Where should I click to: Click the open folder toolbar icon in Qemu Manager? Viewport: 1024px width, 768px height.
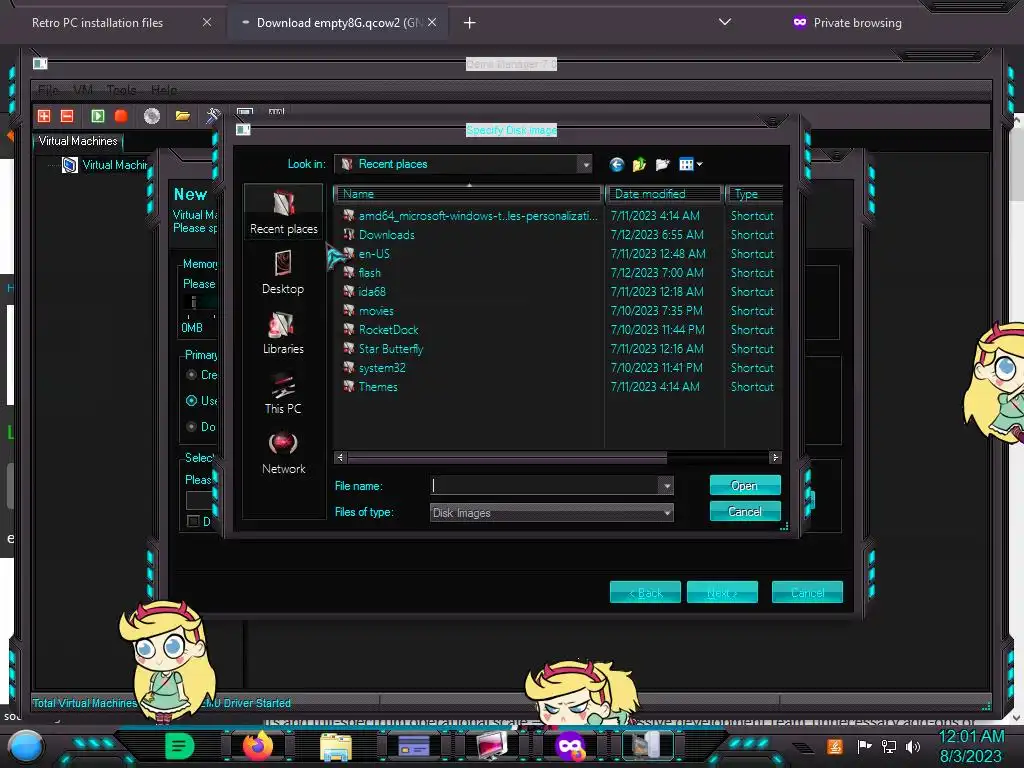pos(183,116)
